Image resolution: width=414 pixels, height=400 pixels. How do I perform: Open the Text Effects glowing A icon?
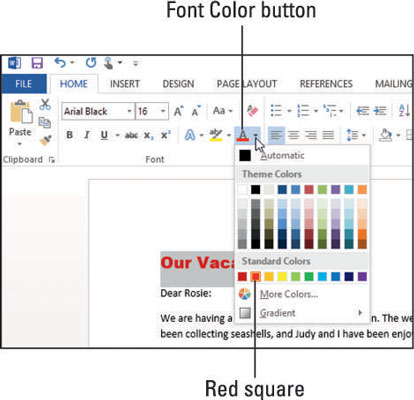coord(190,135)
